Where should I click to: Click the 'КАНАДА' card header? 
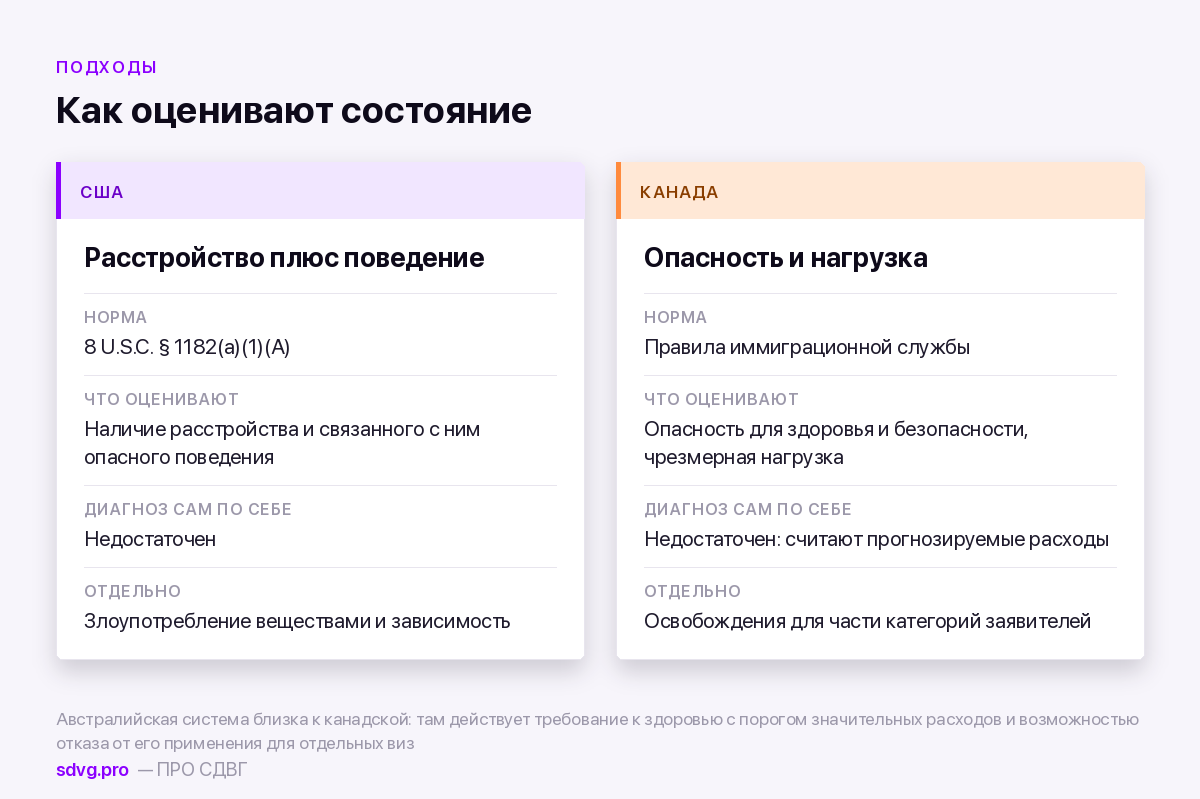pyautogui.click(x=880, y=191)
